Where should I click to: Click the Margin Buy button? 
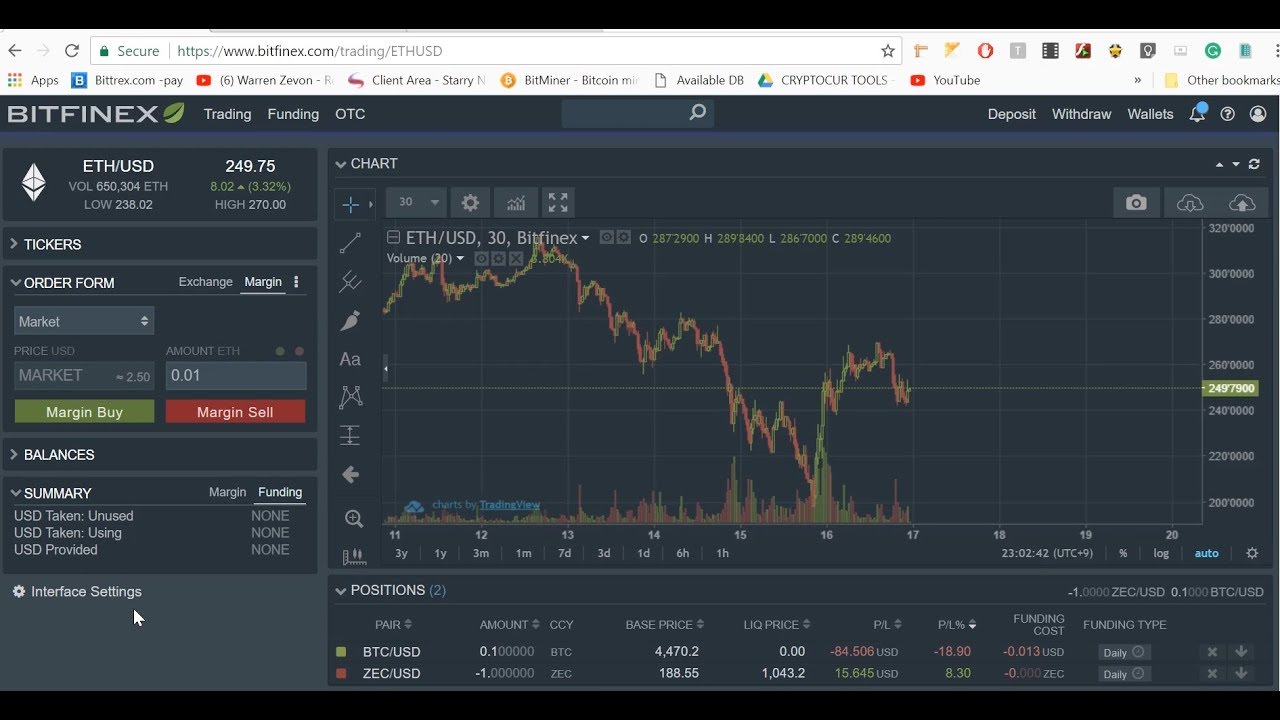pos(84,412)
